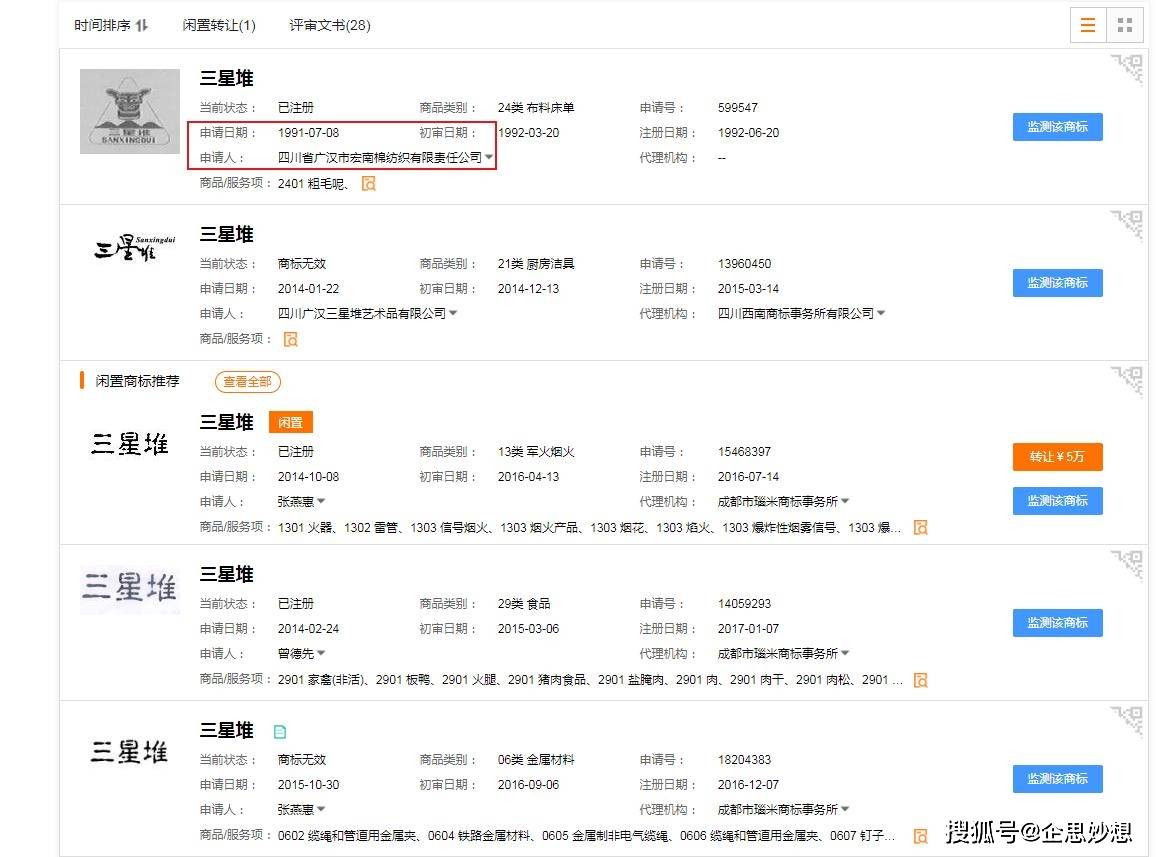
Task: Expand agency 四川西南商标事务所有限公司 dropdown
Action: pos(882,313)
